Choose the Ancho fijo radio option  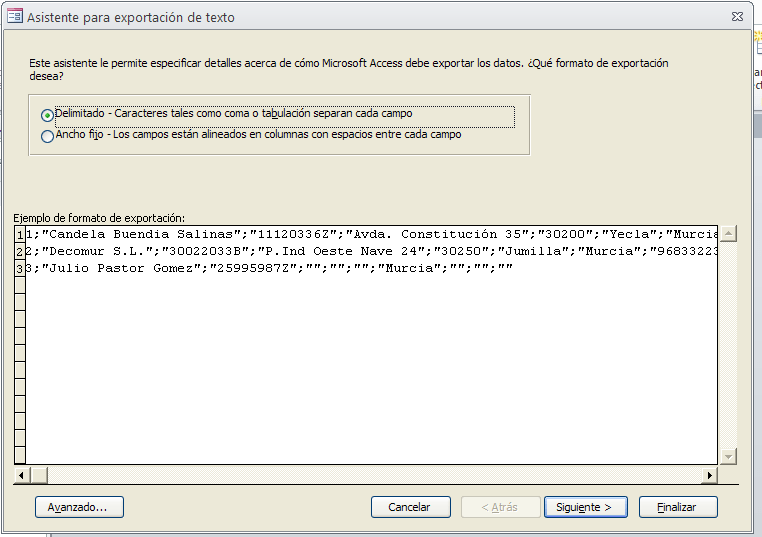pos(48,136)
